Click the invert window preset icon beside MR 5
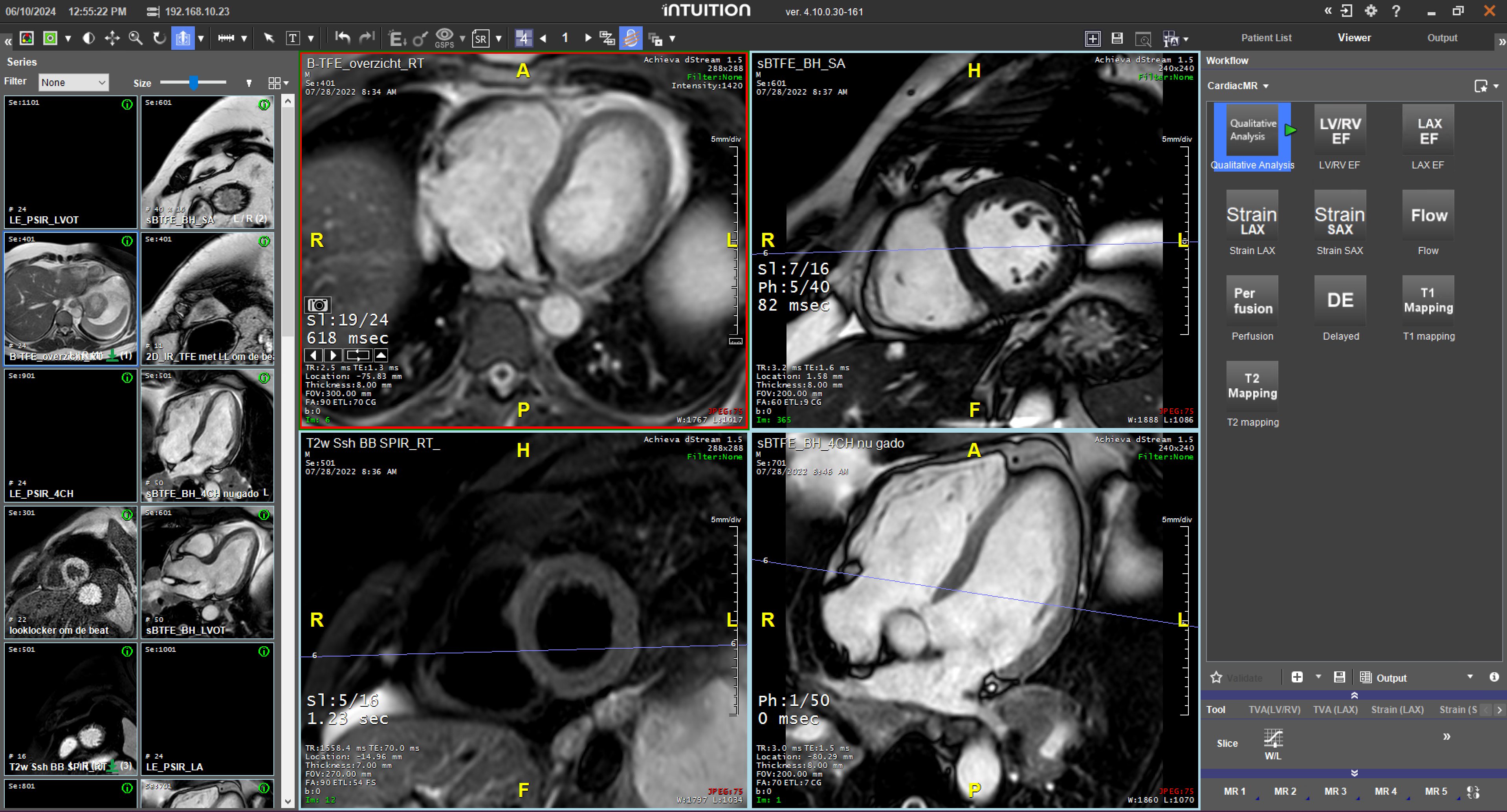This screenshot has height=812, width=1507. click(x=1473, y=792)
